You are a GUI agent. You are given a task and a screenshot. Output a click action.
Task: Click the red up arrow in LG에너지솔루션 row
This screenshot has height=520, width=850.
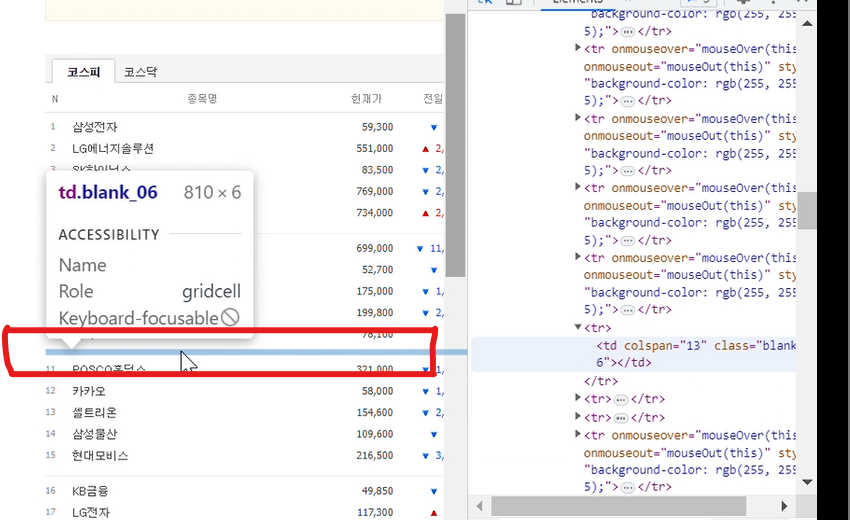pos(426,149)
